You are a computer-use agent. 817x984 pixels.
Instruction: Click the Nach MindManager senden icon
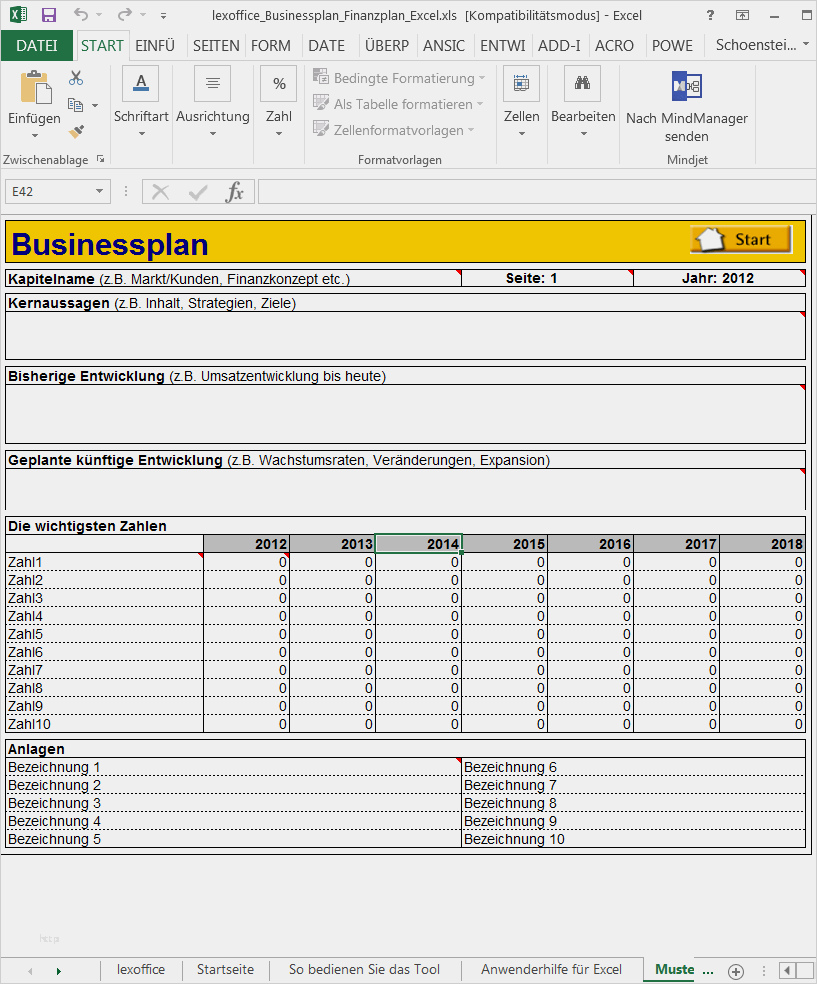[686, 85]
